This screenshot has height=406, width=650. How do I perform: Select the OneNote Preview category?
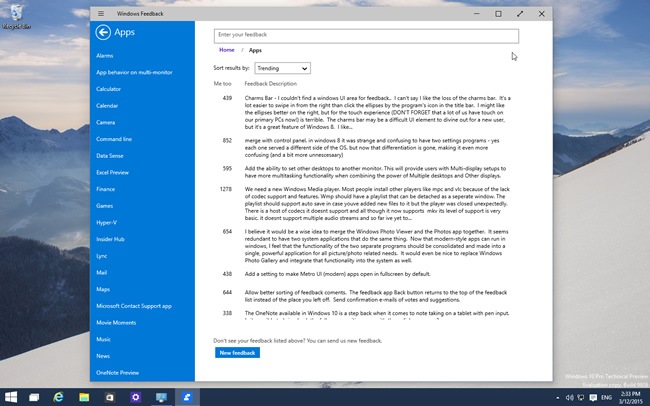117,372
